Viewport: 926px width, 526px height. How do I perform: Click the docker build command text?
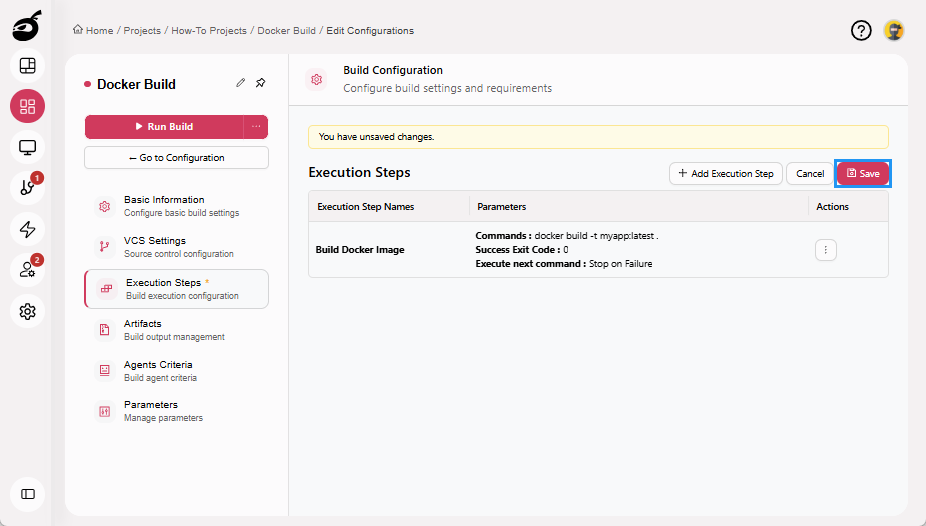pos(596,236)
